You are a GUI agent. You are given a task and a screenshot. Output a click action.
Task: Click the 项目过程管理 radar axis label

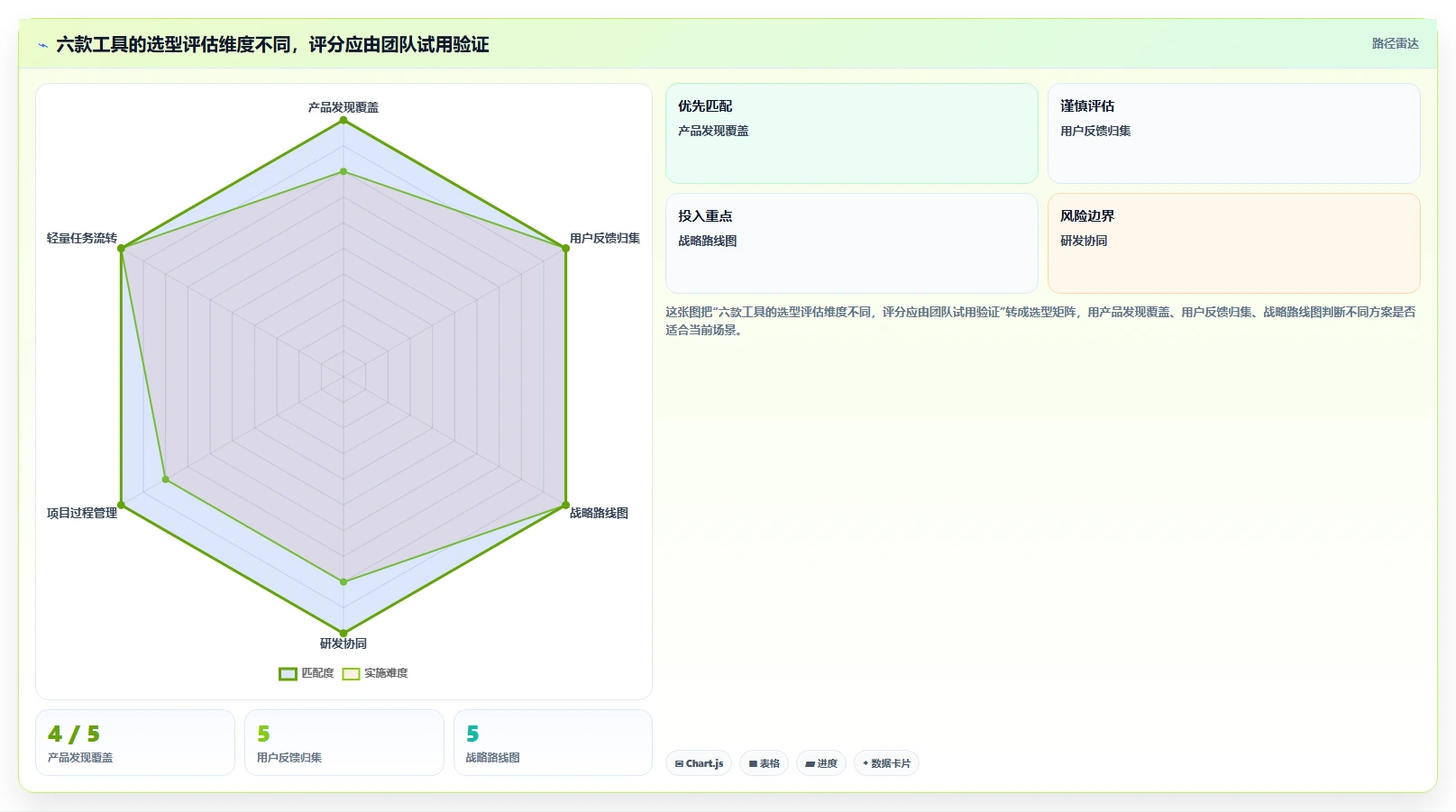(82, 513)
